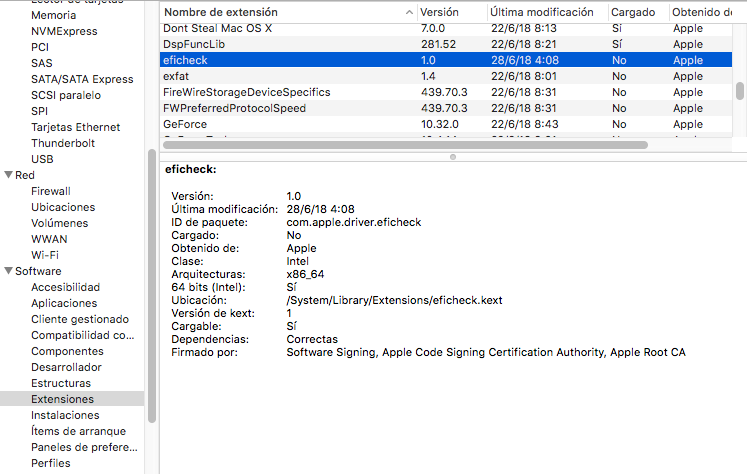Click the split-pane divider handle dot
Screen dimensions: 747x474
[453, 157]
